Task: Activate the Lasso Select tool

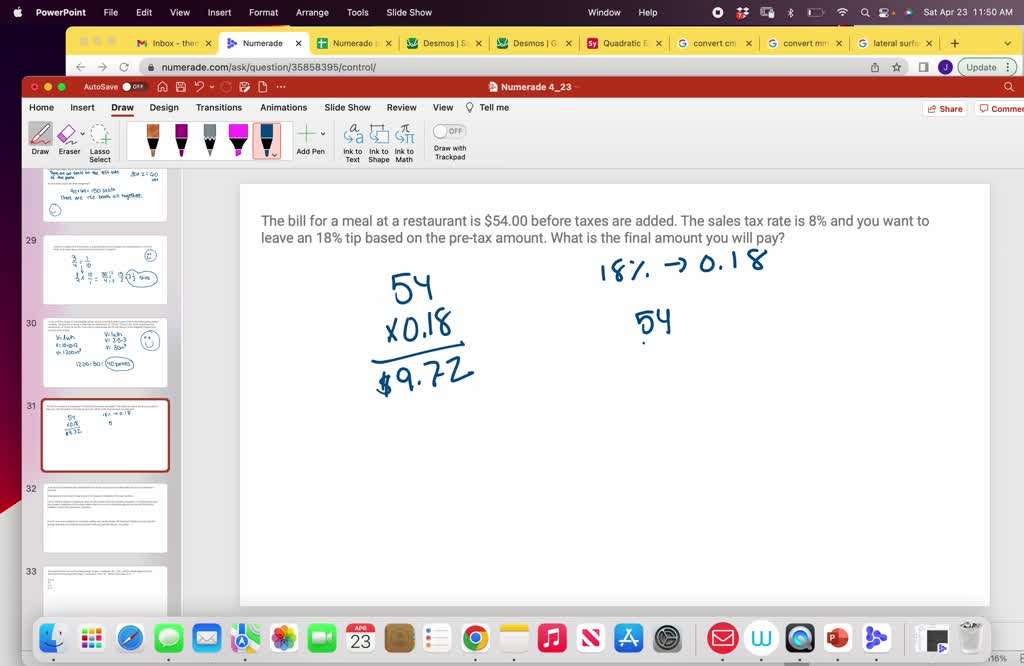Action: point(100,135)
